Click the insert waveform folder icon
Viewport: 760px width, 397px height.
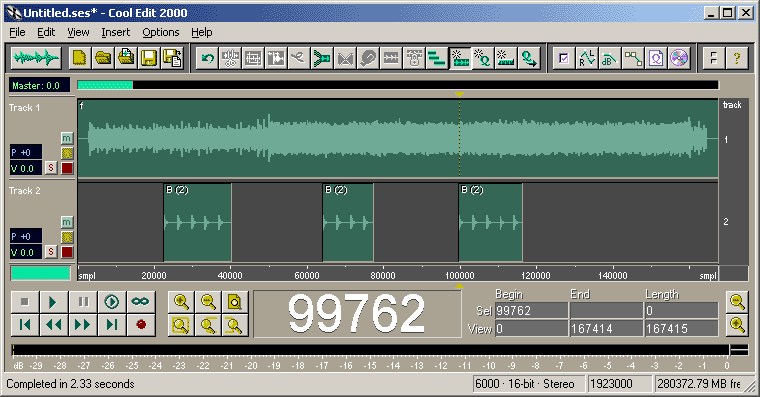click(126, 58)
